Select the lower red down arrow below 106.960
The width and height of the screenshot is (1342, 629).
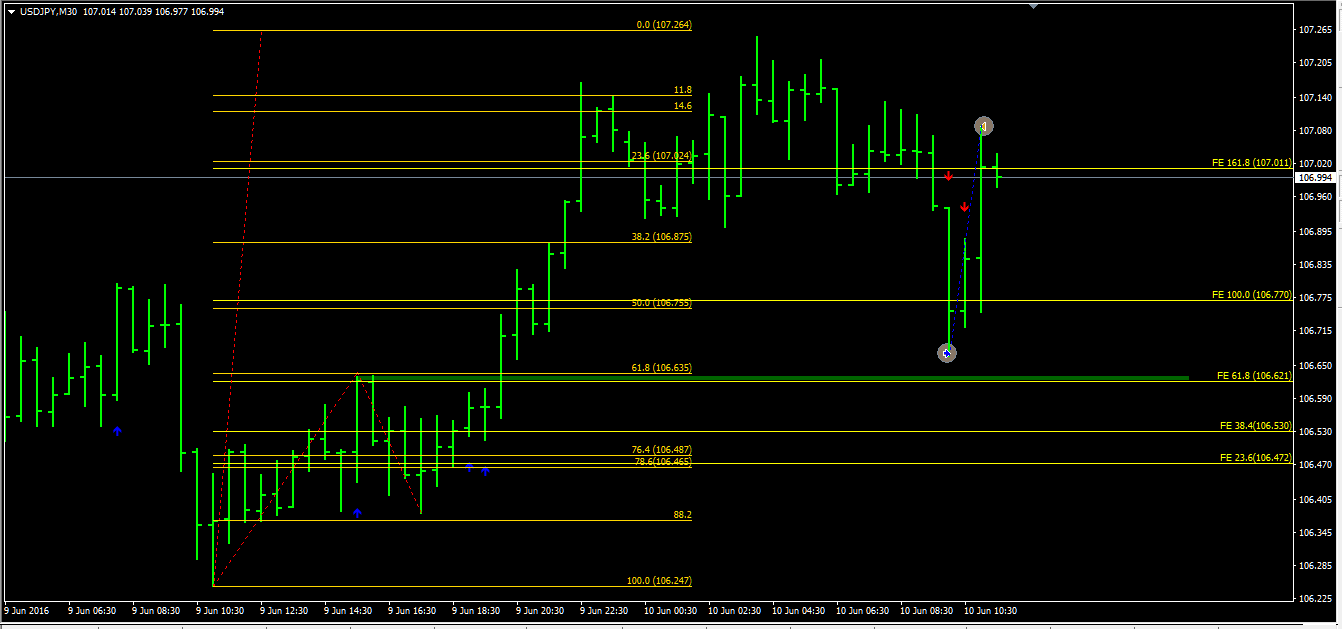964,207
